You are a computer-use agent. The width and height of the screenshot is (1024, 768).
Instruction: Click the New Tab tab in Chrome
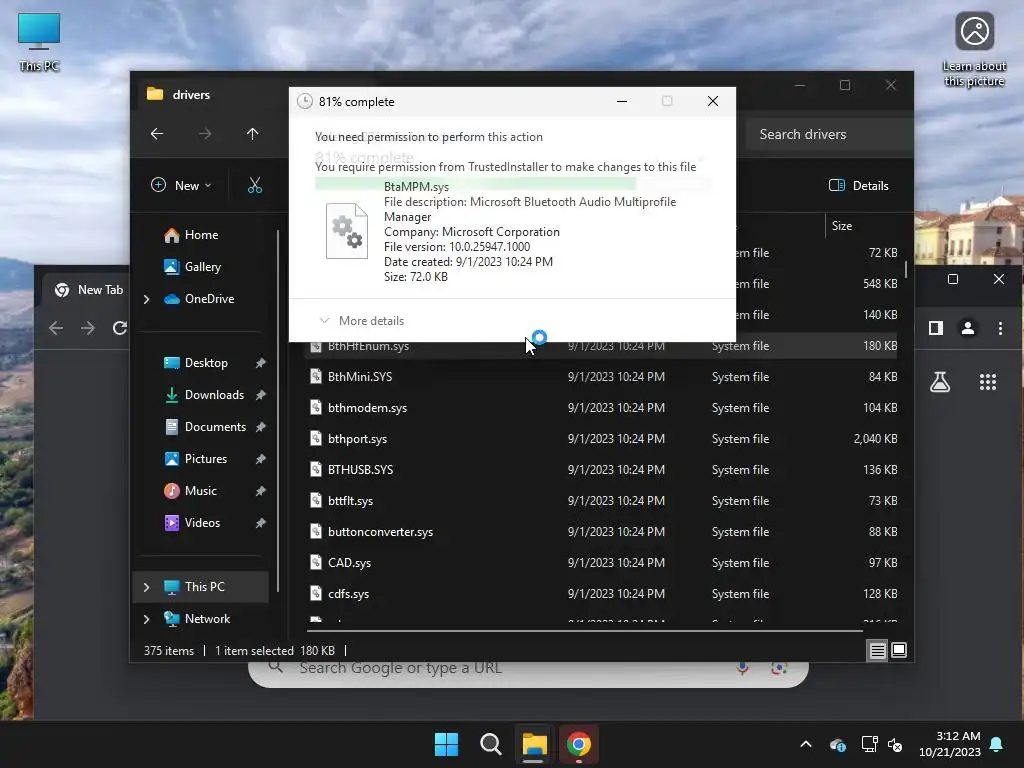coord(88,290)
